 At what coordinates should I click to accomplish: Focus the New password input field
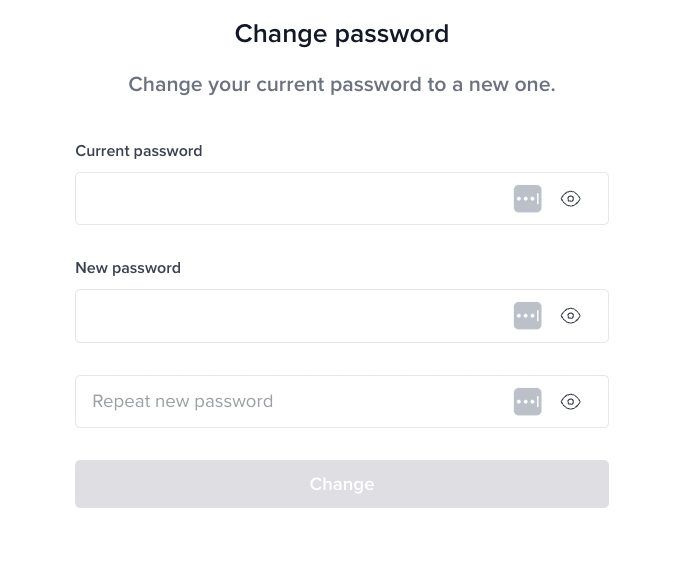pos(342,316)
